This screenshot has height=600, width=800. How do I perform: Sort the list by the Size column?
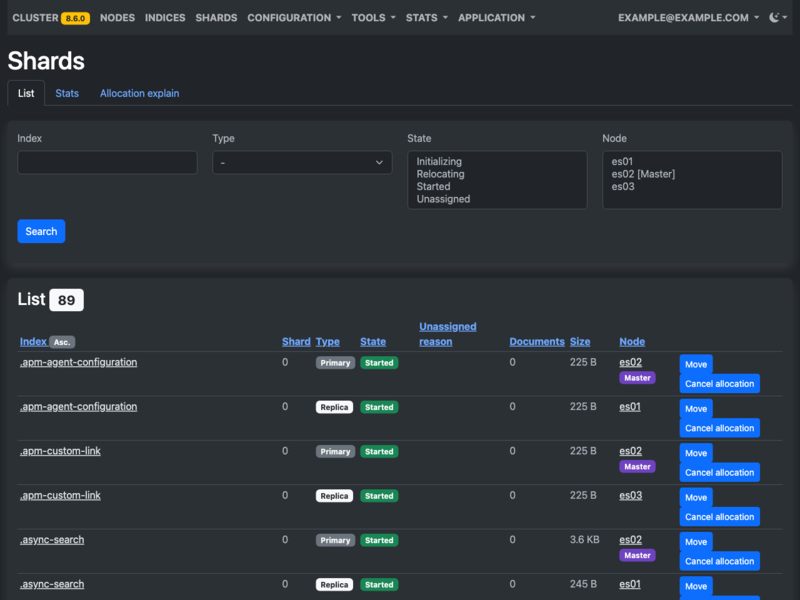click(580, 341)
